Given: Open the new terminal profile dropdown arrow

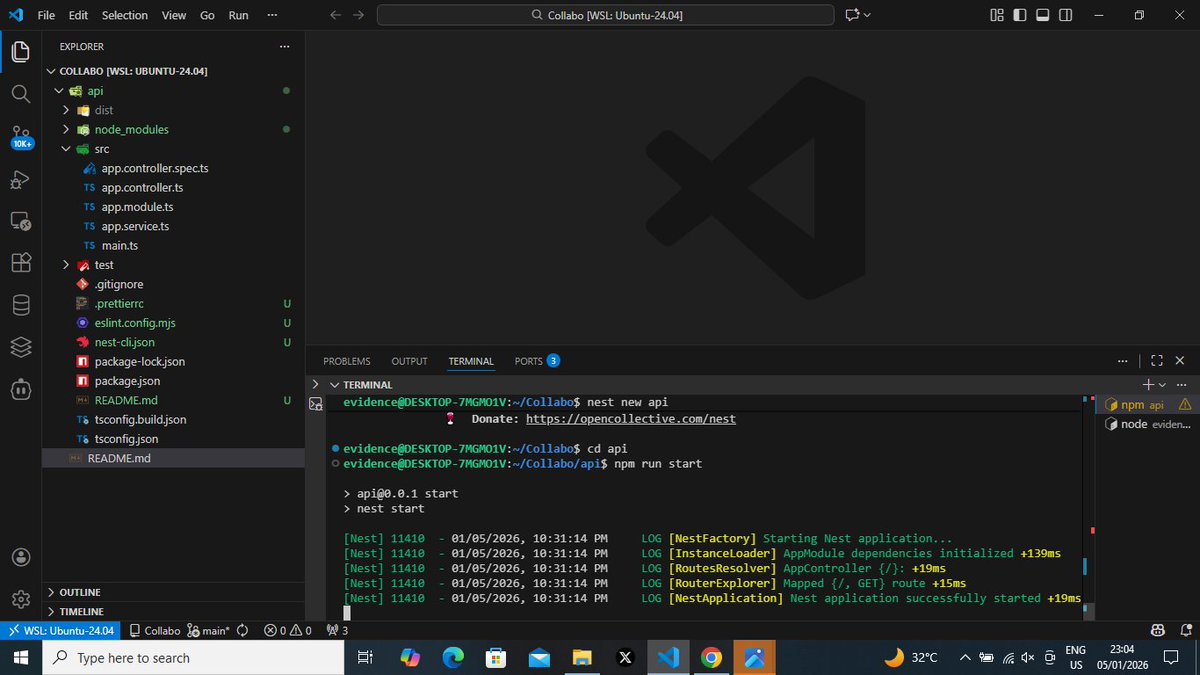Looking at the screenshot, I should point(1163,384).
